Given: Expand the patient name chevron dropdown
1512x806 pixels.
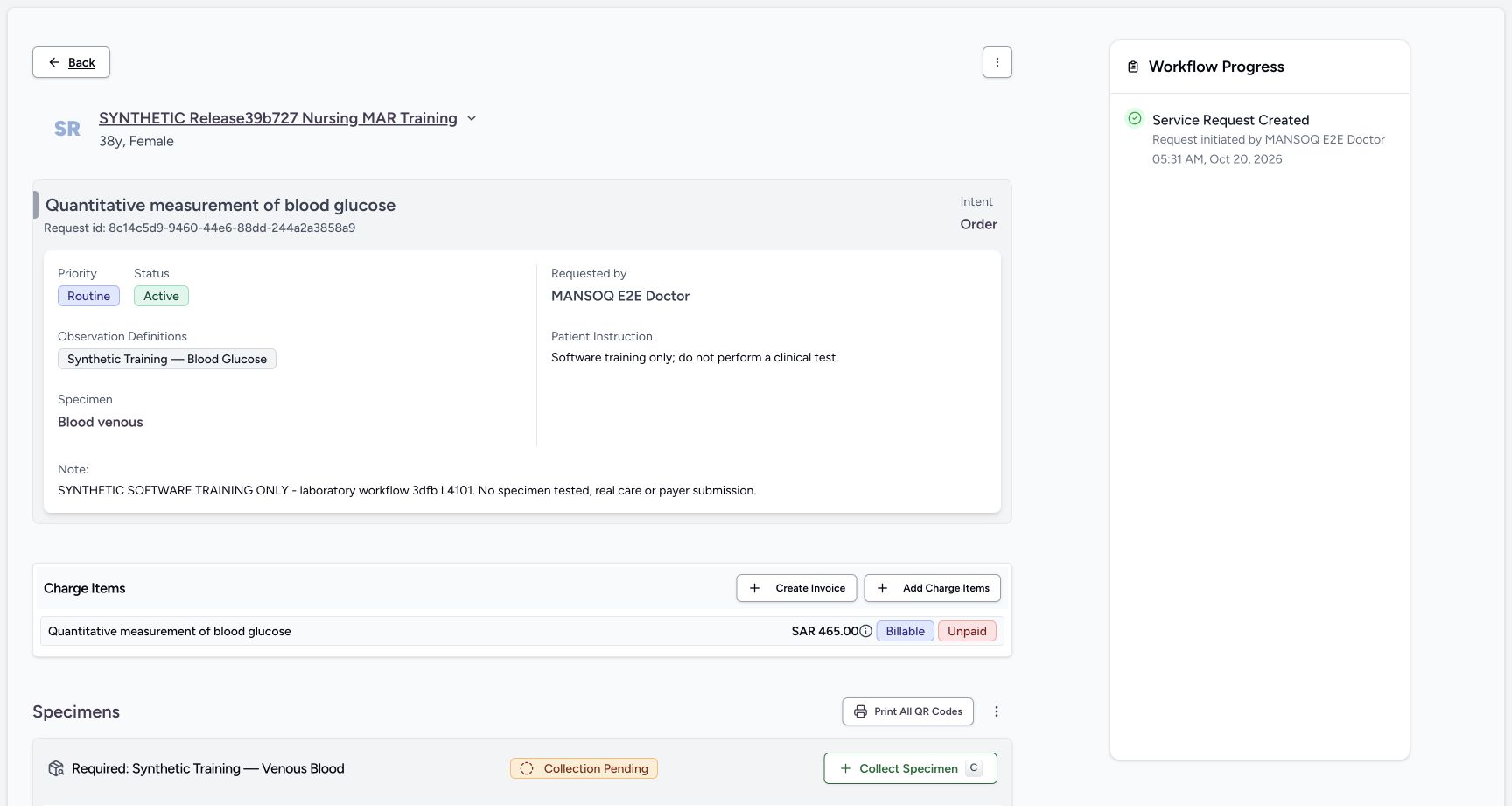Looking at the screenshot, I should (x=472, y=118).
